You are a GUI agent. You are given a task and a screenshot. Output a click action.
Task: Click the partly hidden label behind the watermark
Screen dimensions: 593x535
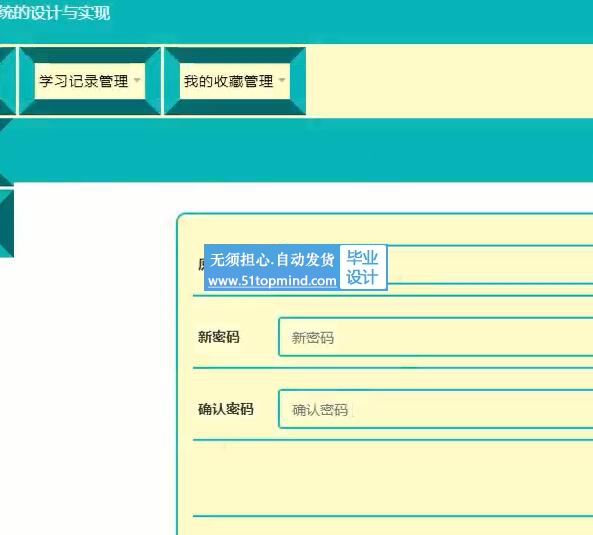click(x=201, y=265)
